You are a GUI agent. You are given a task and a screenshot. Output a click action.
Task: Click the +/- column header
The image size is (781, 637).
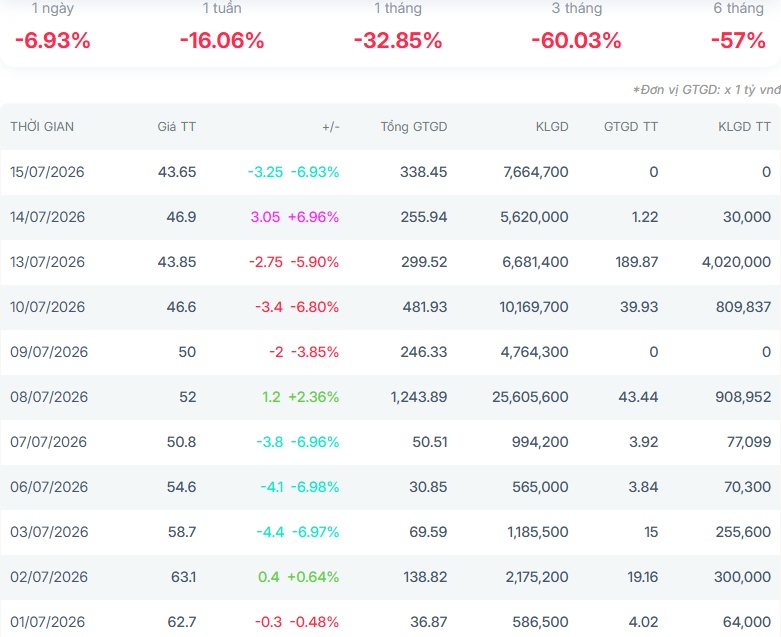coord(331,127)
